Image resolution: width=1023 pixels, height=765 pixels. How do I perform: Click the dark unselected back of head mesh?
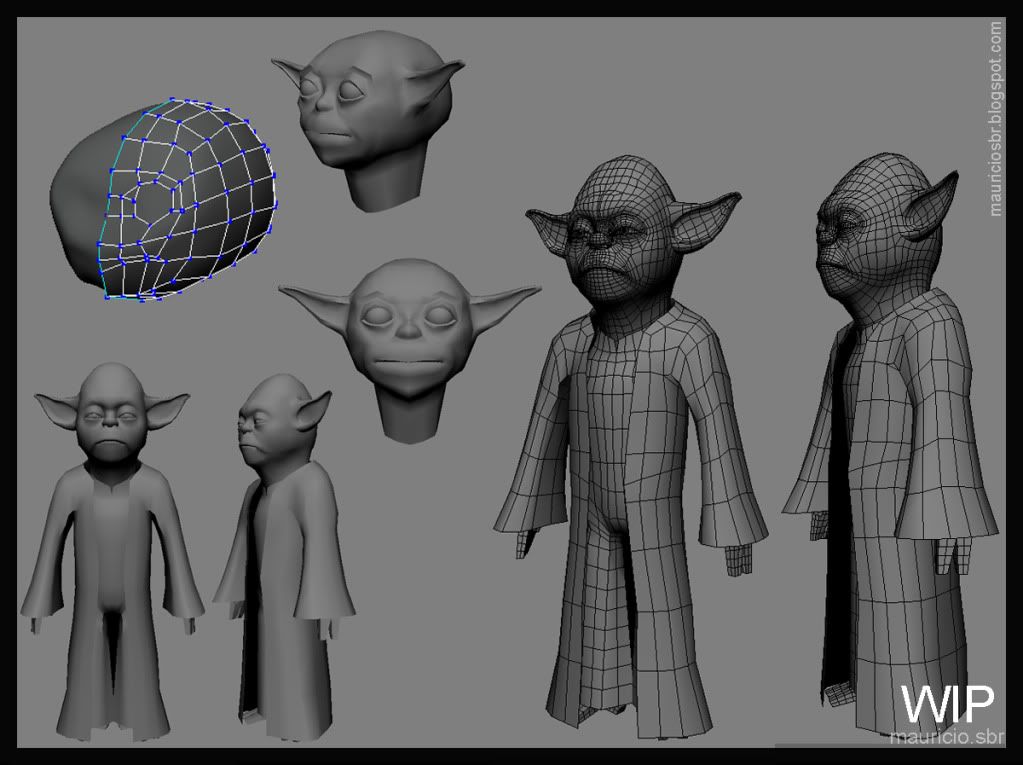pos(78,210)
